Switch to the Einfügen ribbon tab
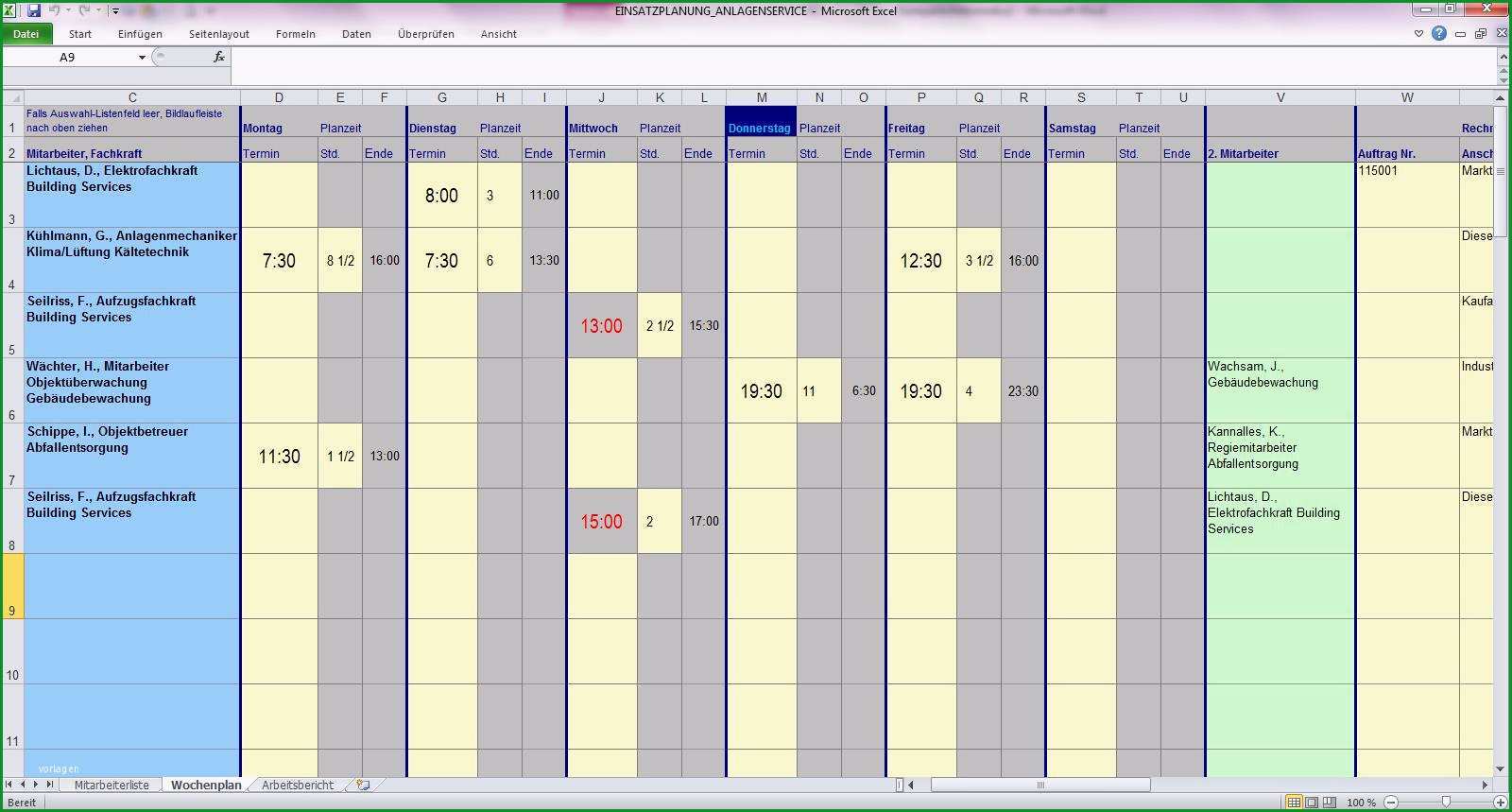This screenshot has height=812, width=1512. pos(140,34)
